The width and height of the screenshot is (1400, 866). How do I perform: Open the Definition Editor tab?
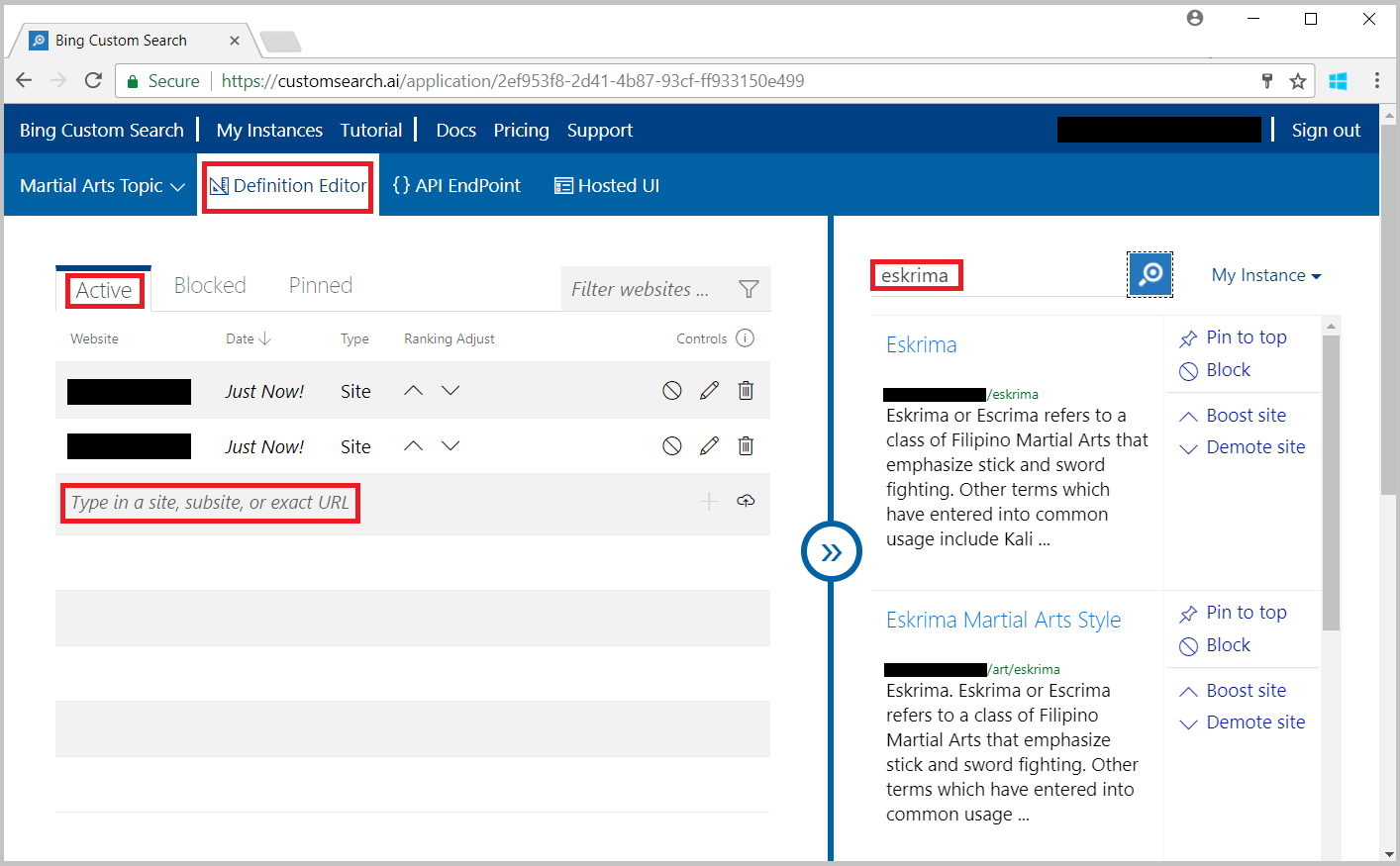(x=288, y=186)
